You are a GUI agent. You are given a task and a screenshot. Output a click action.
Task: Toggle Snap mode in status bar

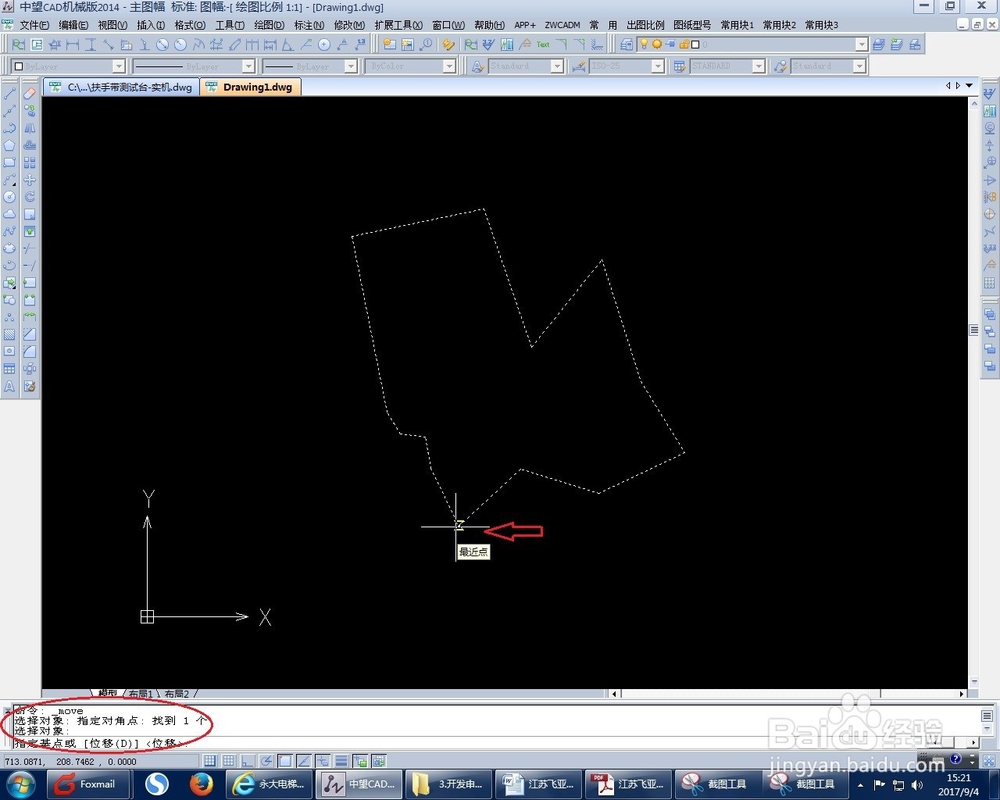pos(209,761)
